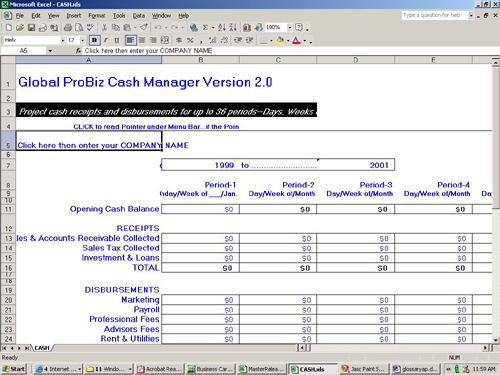Toggle bold formatting
This screenshot has height=375, width=500.
(x=95, y=41)
